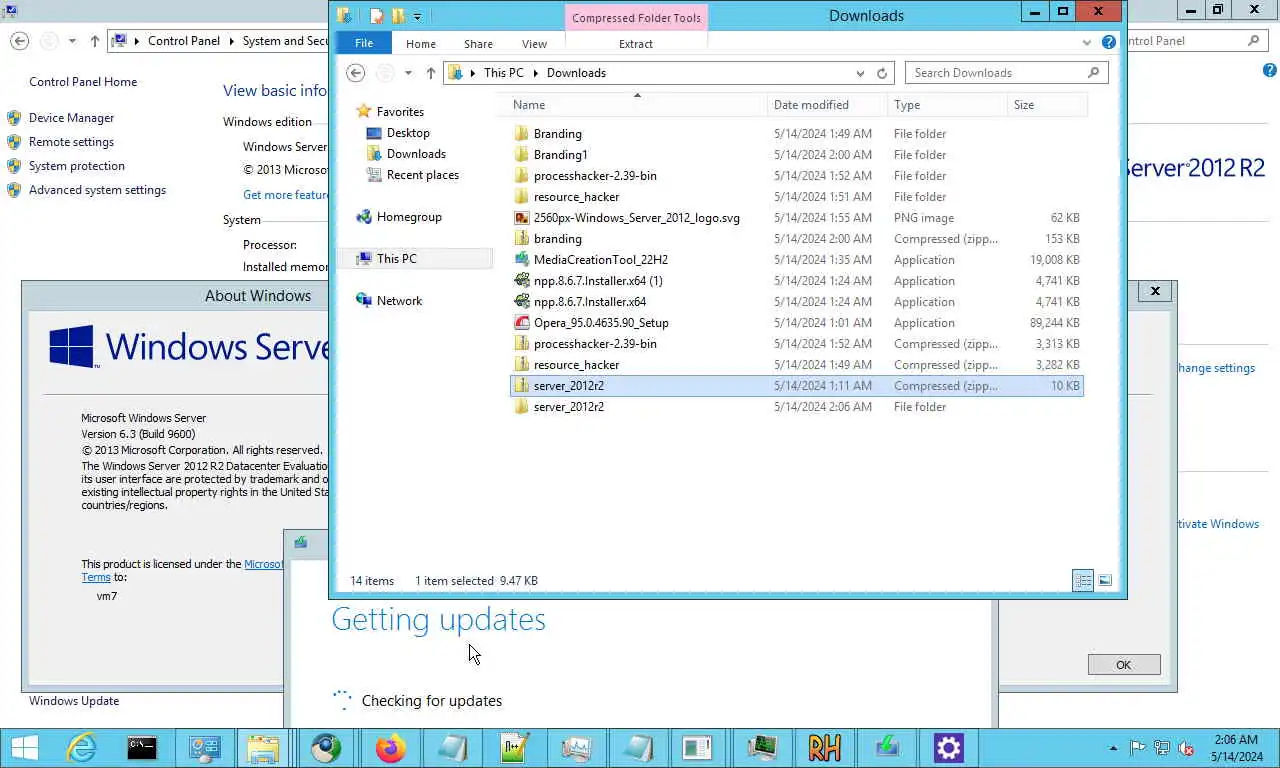Go up one folder level
The height and width of the screenshot is (768, 1280).
(431, 73)
